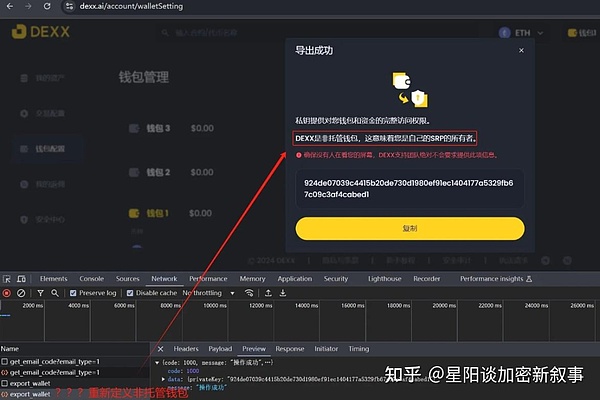Click the search field in the DEXX header
Image resolution: width=600 pixels, height=400 pixels.
click(x=207, y=33)
